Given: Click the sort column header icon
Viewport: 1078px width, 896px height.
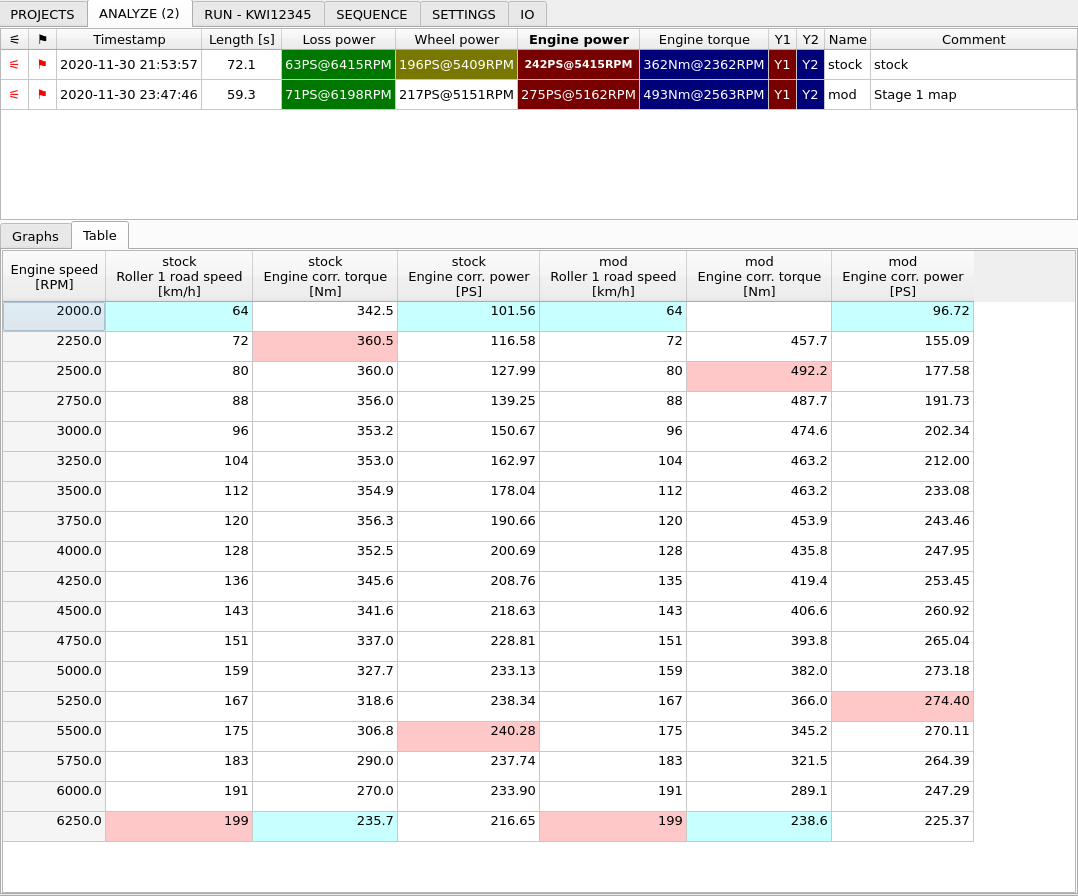Looking at the screenshot, I should pyautogui.click(x=14, y=39).
